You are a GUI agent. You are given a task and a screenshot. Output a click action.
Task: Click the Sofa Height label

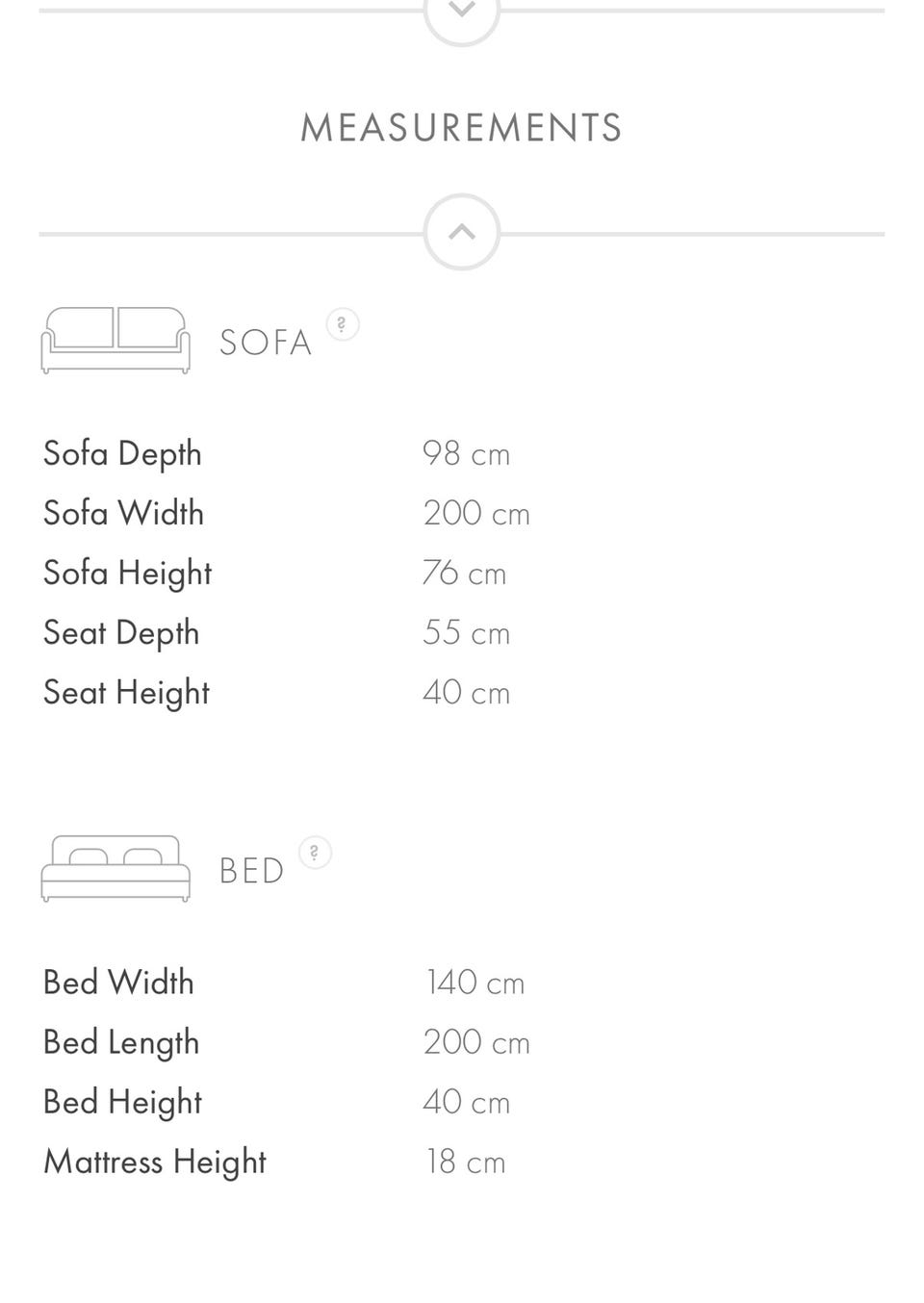(127, 574)
